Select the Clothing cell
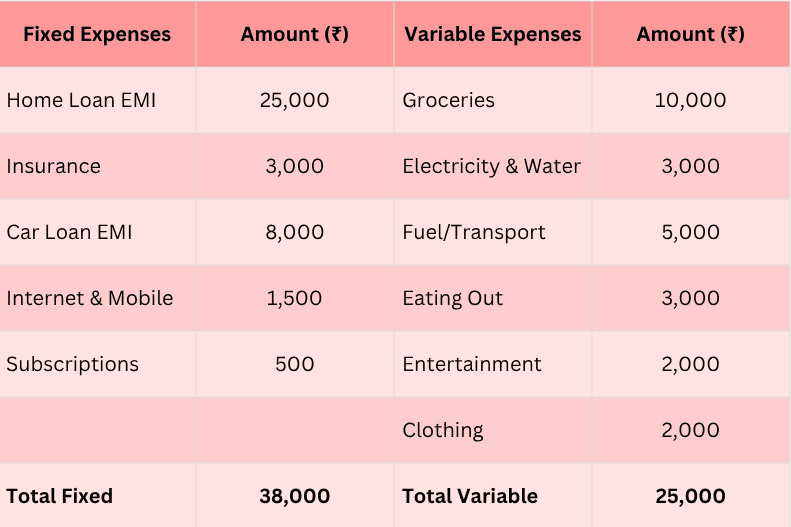Screen dimensions: 791x527 pos(443,430)
